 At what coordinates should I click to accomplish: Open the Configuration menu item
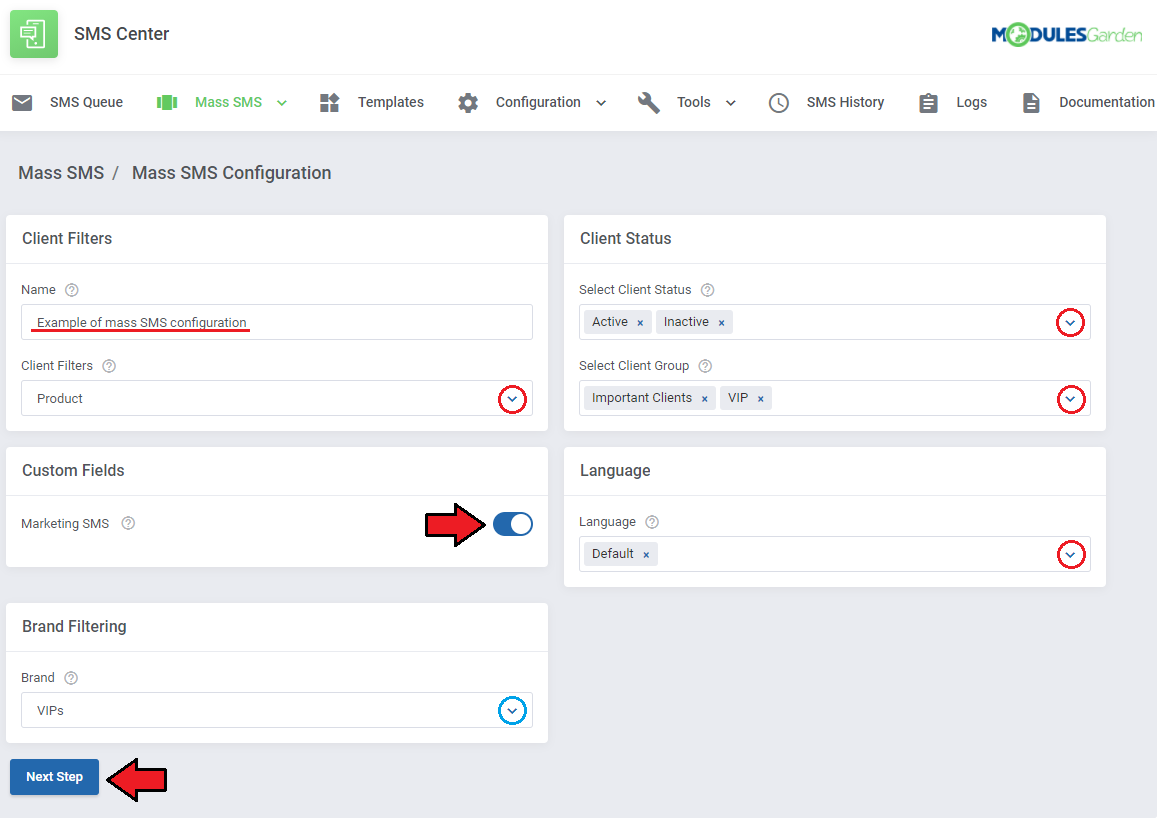538,103
